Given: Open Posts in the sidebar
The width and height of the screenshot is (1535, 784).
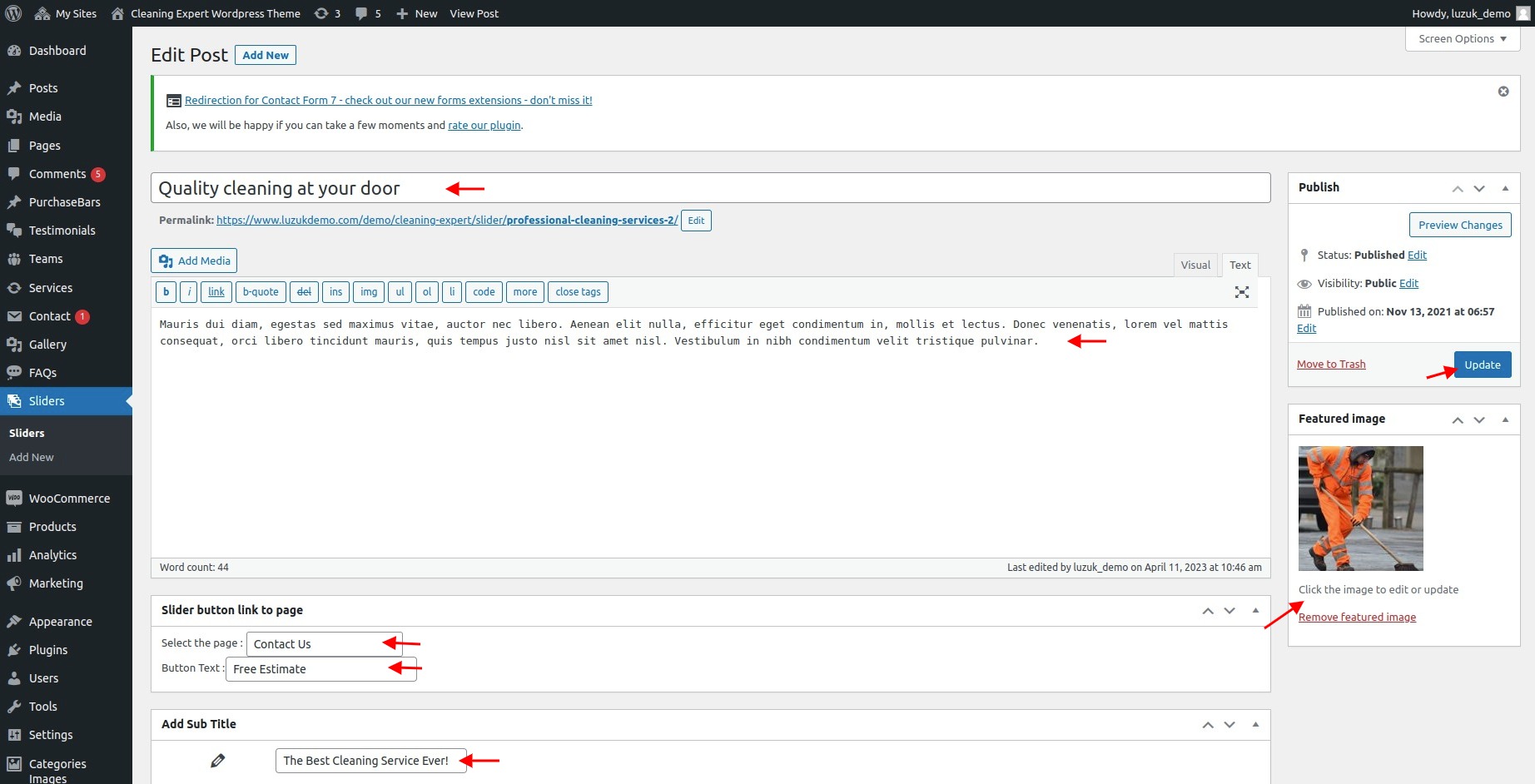Looking at the screenshot, I should coord(66,88).
